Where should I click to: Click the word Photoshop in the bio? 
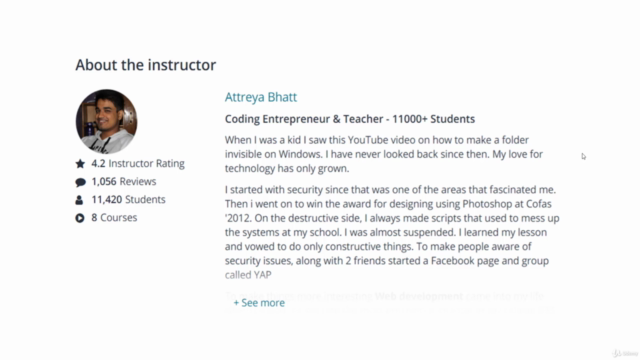(x=487, y=204)
